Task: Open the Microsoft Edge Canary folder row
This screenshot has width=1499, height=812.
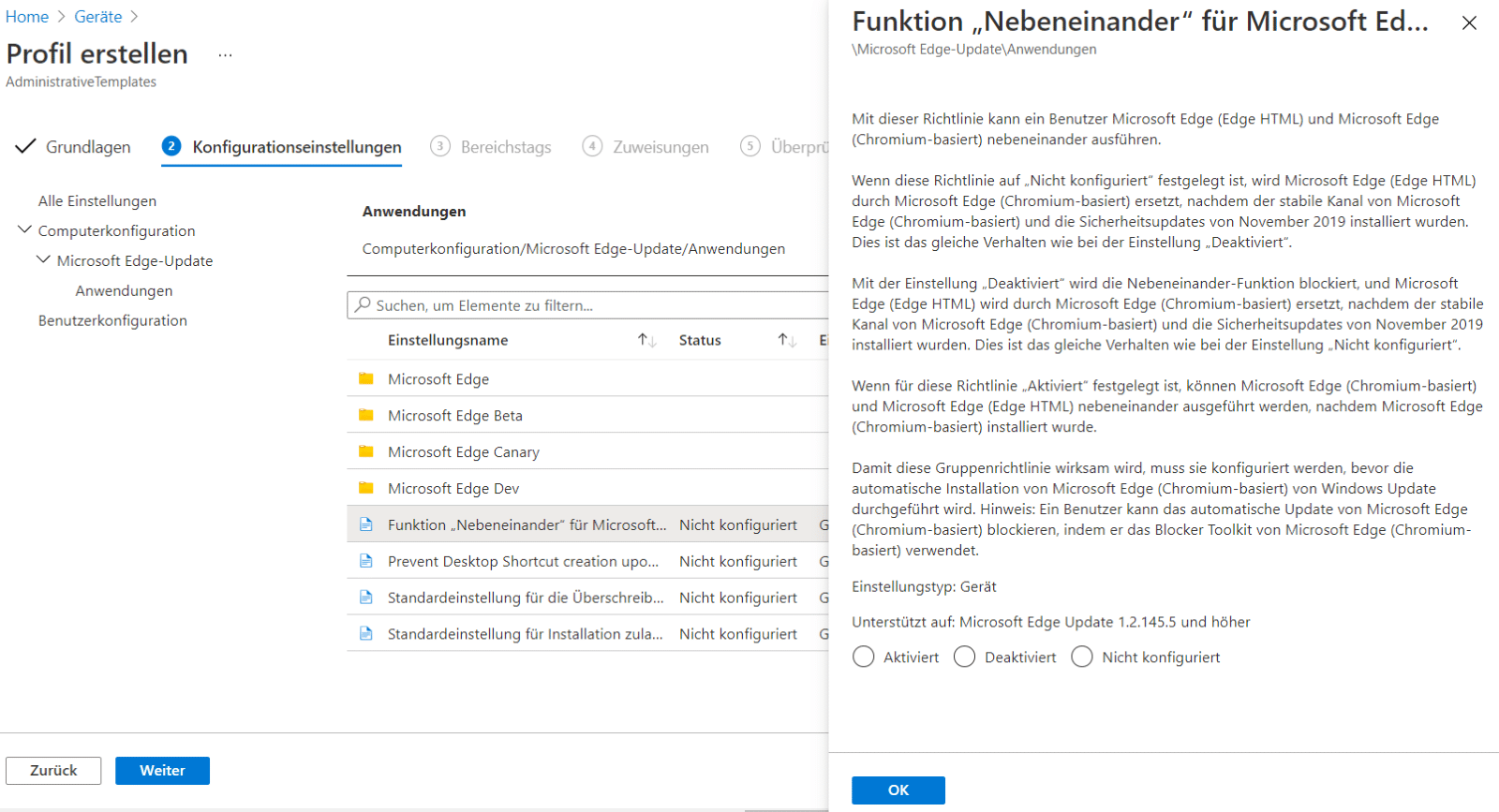Action: pyautogui.click(x=587, y=451)
